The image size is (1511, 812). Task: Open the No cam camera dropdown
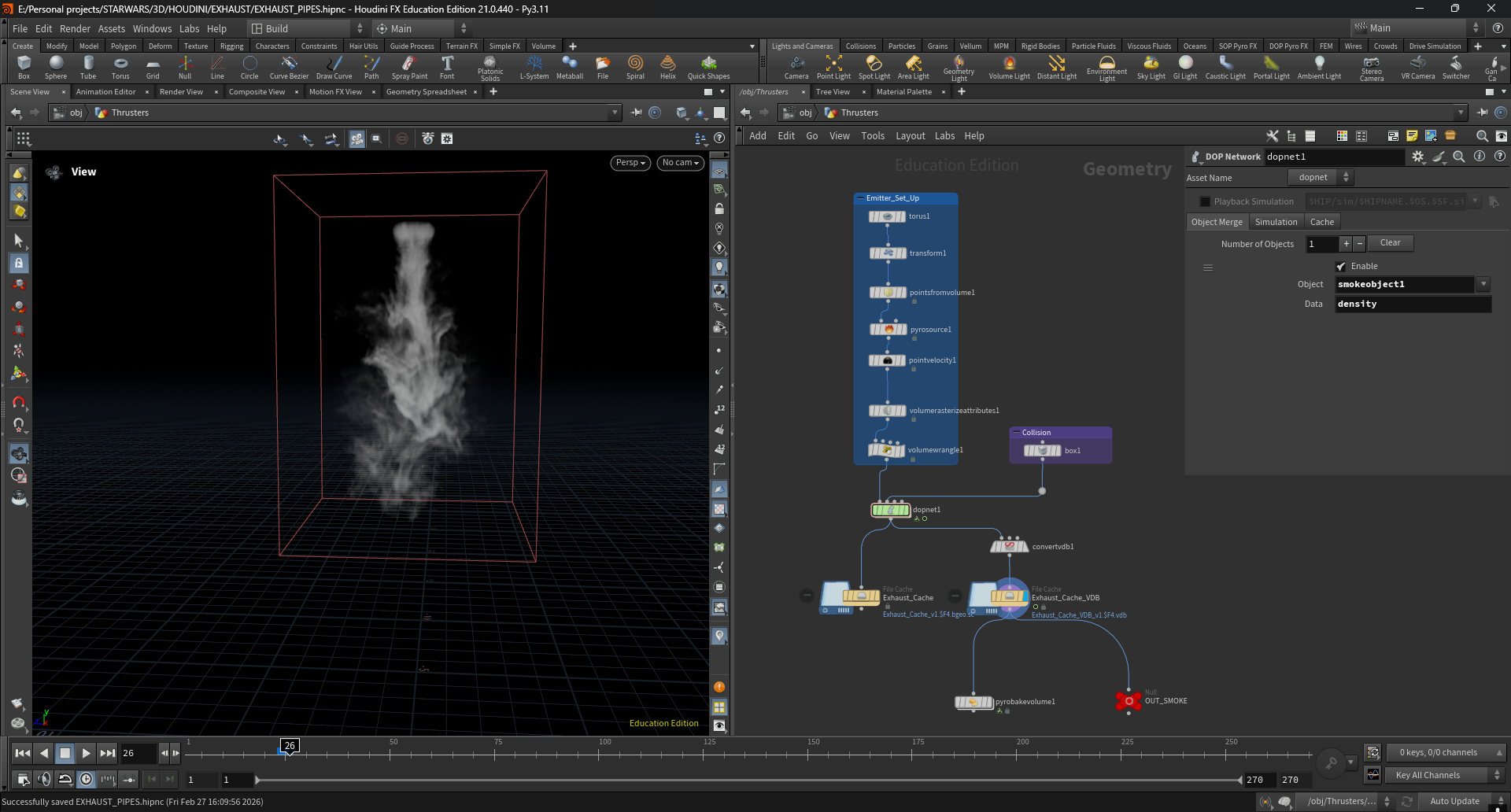[681, 163]
